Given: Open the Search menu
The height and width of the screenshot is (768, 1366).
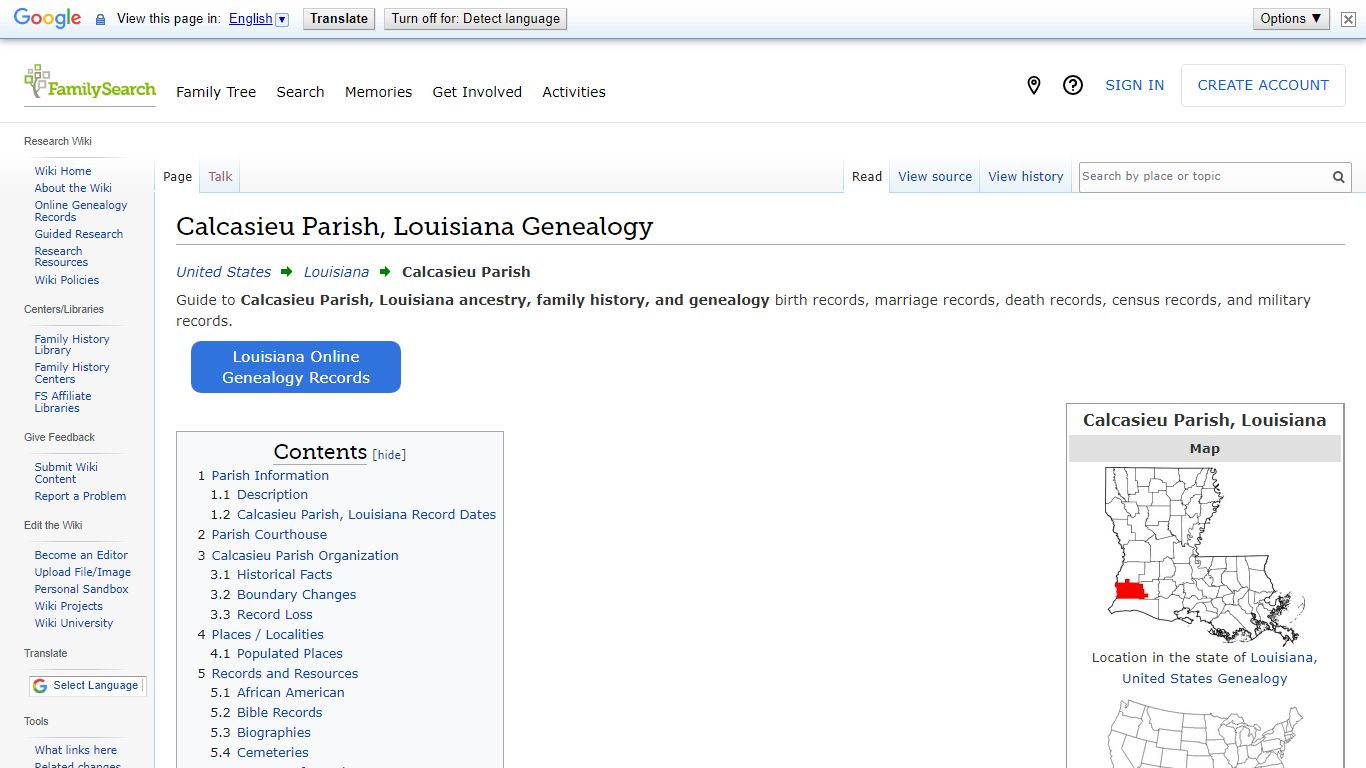Looking at the screenshot, I should coord(300,92).
